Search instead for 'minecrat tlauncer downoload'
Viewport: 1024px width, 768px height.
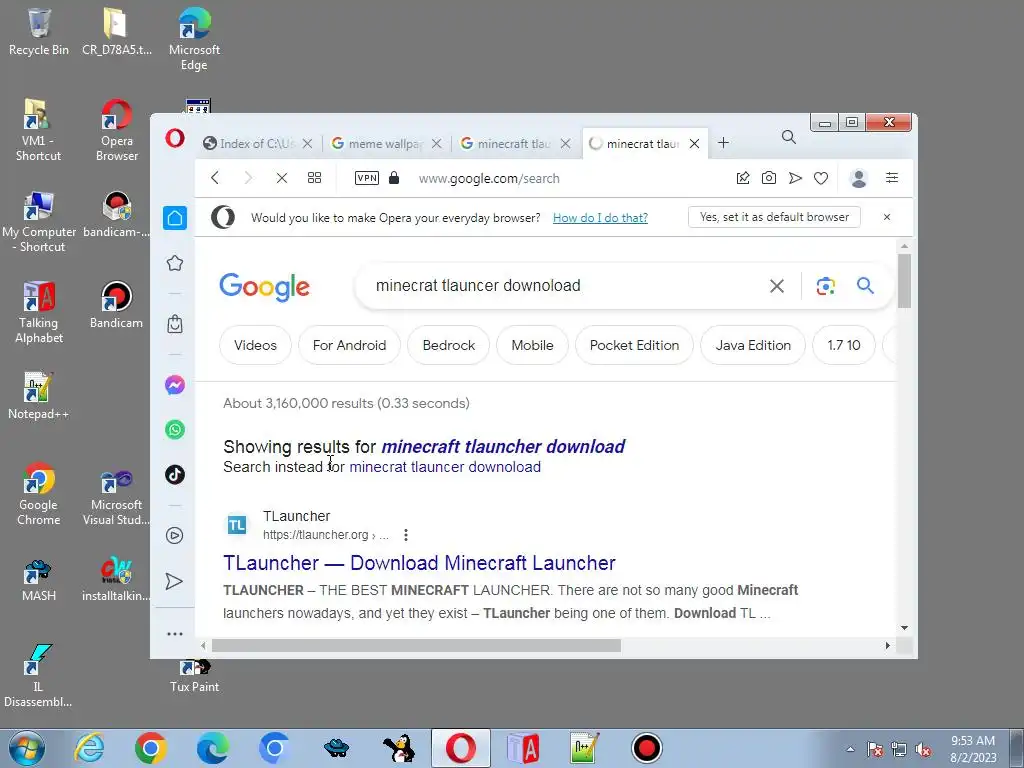[x=445, y=467]
